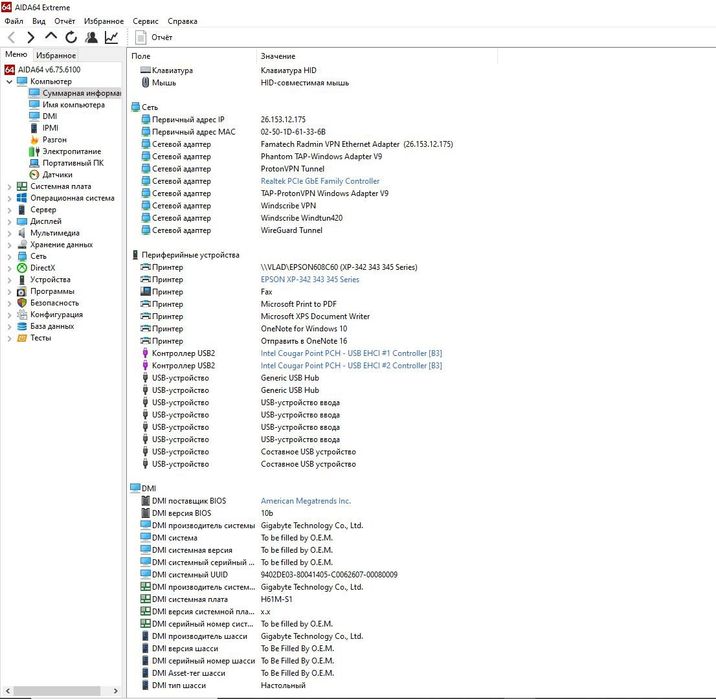
Task: Click the Системная плата board icon
Action: click(22, 186)
